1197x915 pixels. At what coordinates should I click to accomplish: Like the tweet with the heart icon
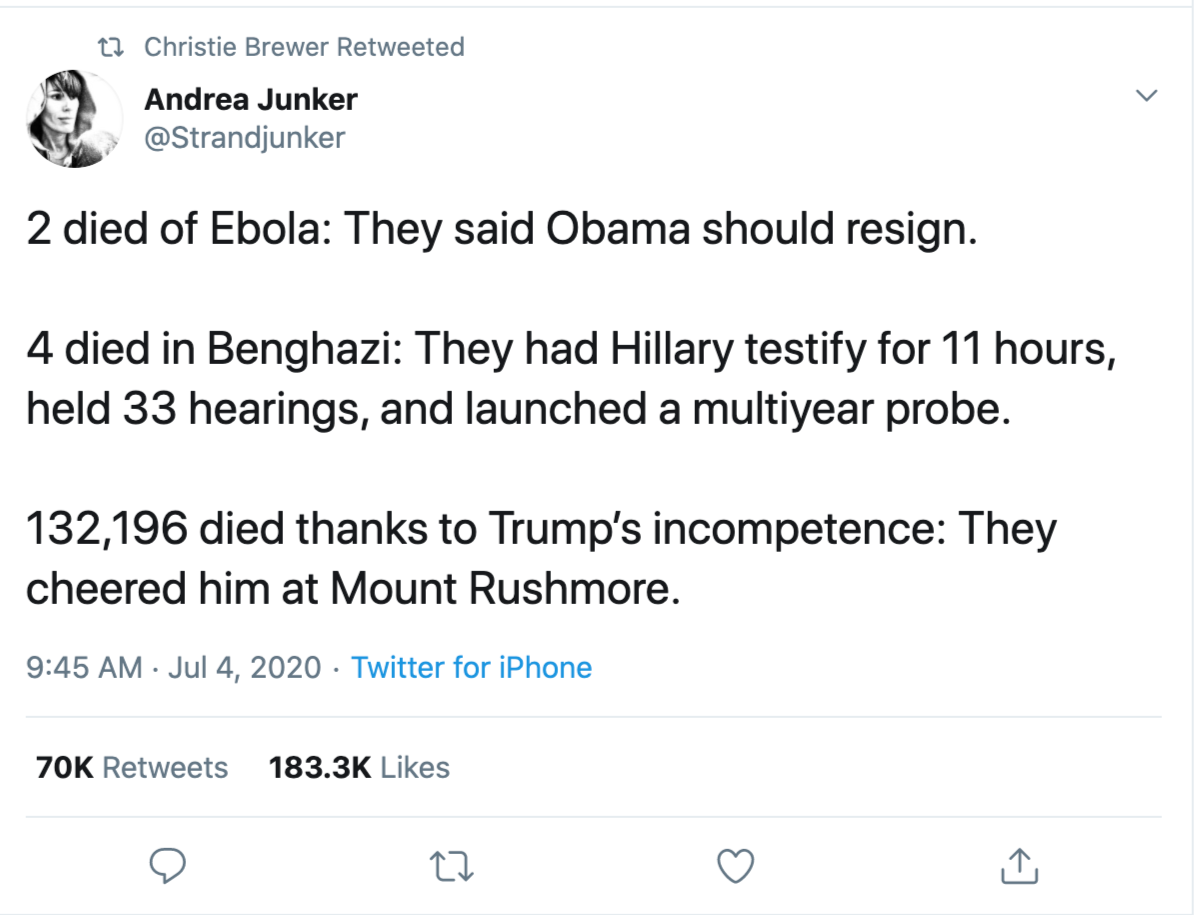[x=737, y=866]
